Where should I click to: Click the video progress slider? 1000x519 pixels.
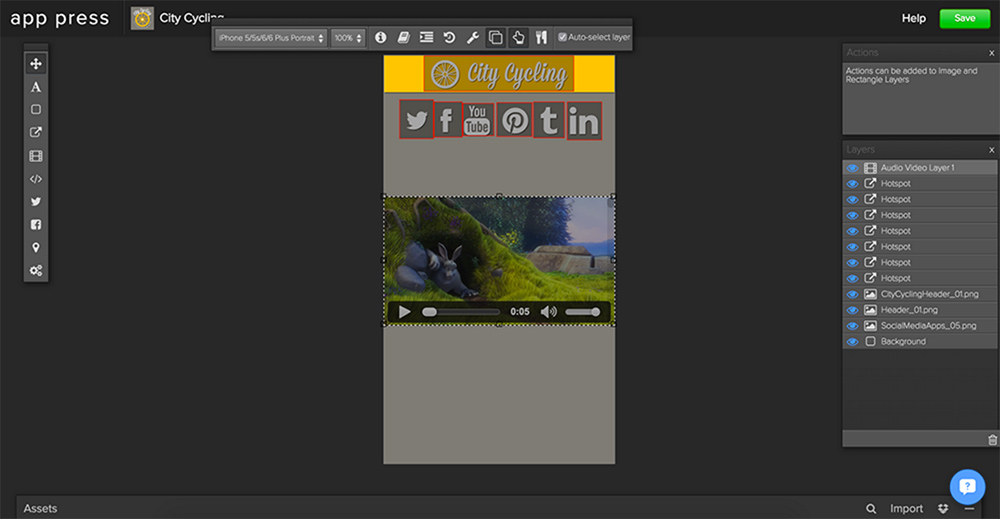click(x=461, y=312)
